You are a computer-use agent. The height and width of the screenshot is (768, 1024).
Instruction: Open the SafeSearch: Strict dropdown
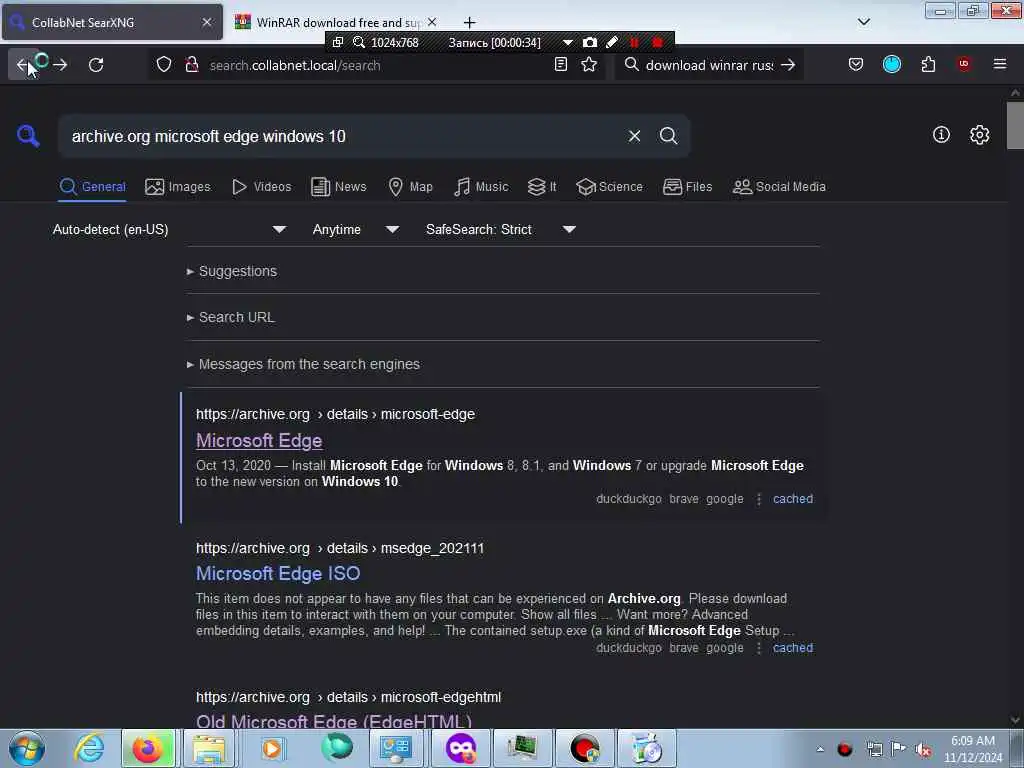pos(501,229)
